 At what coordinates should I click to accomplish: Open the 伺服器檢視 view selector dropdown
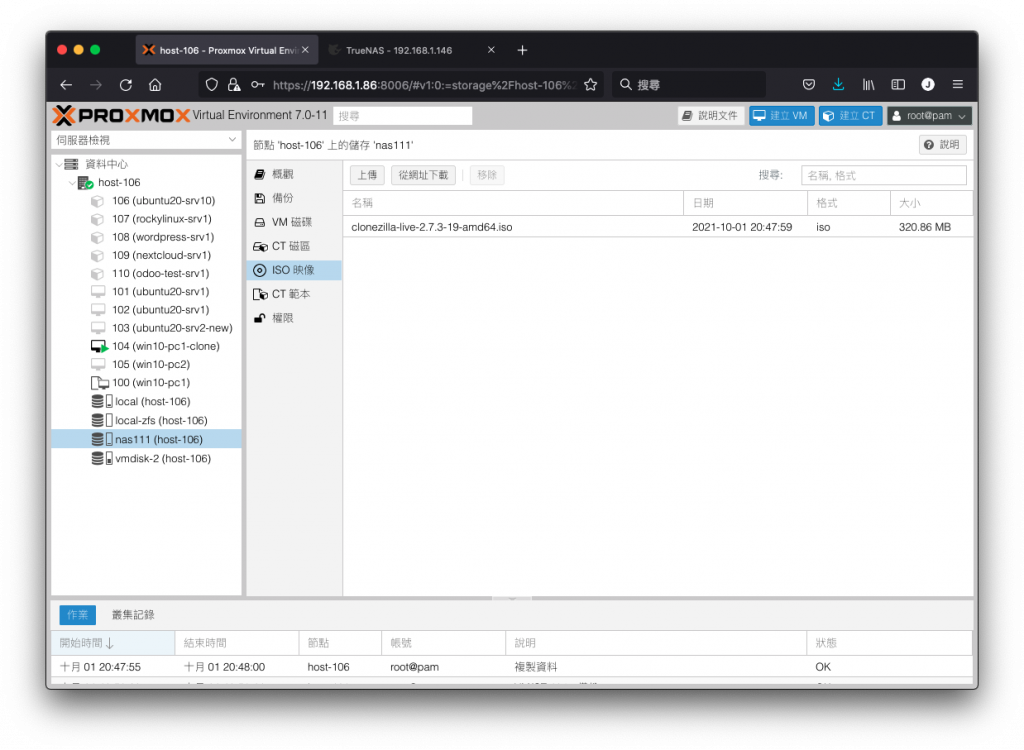146,140
